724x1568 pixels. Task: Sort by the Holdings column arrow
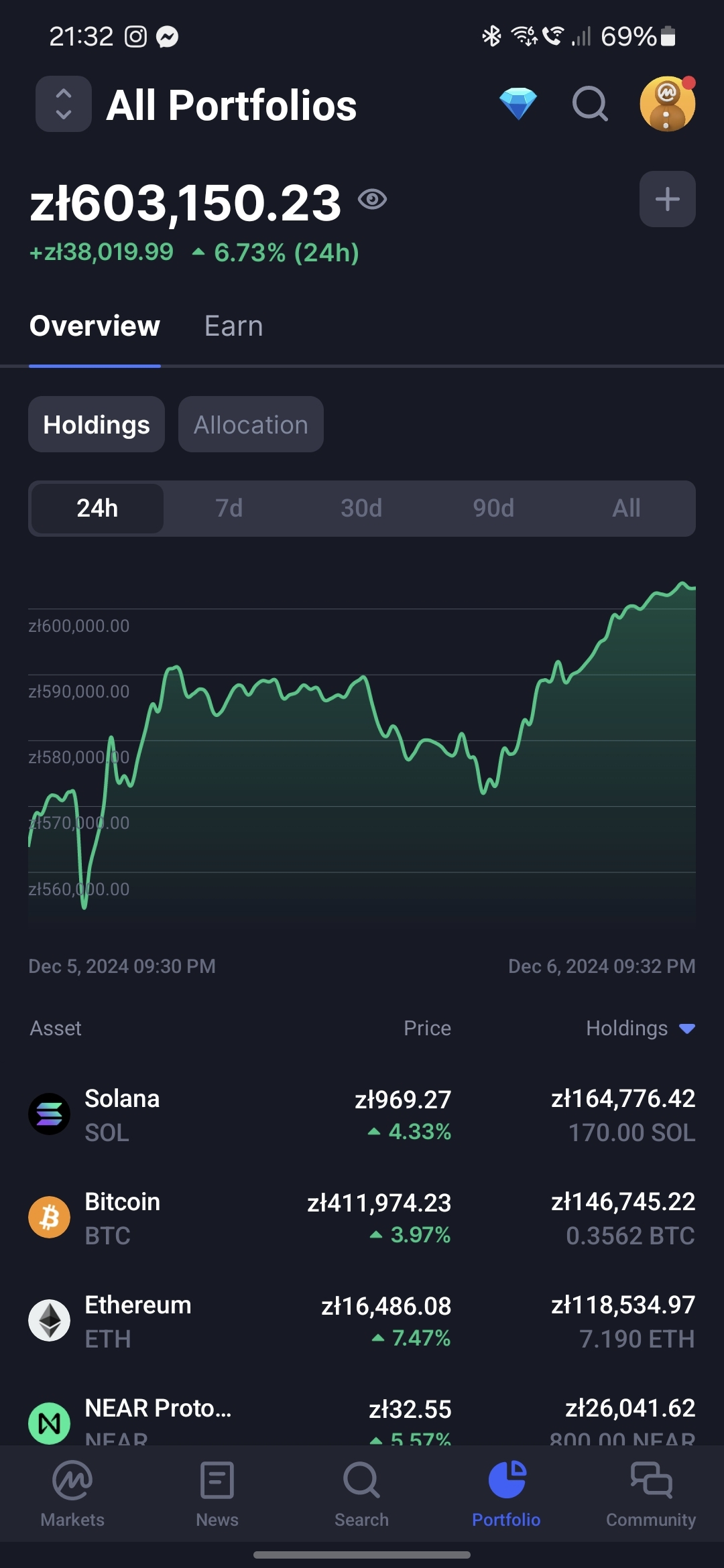coord(686,1029)
